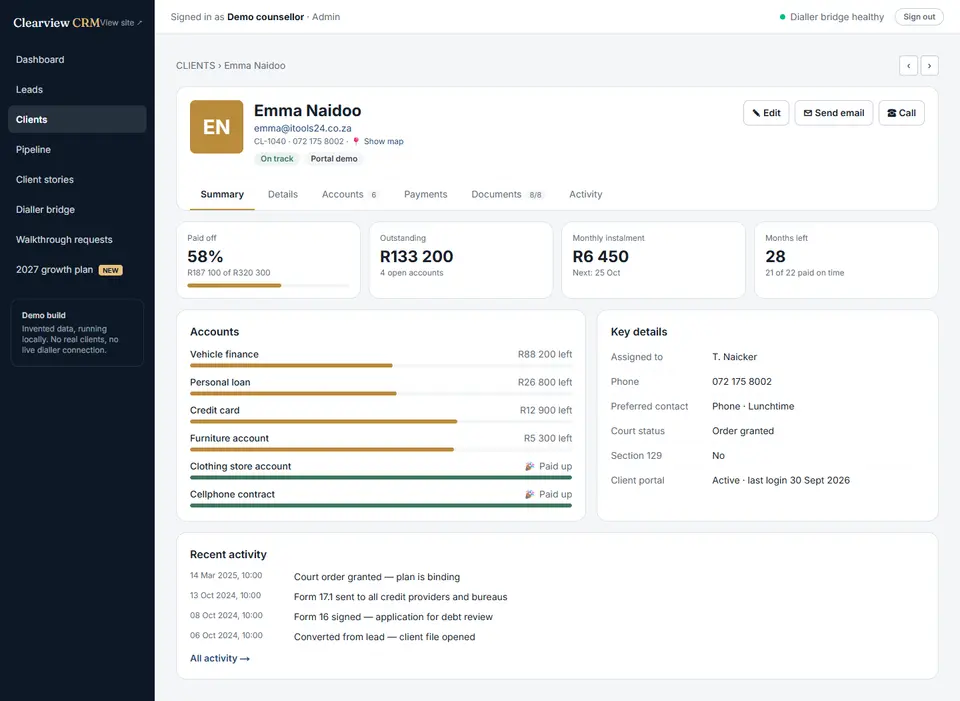The height and width of the screenshot is (701, 960).
Task: Click the R12 900 left amount
Action: click(546, 411)
